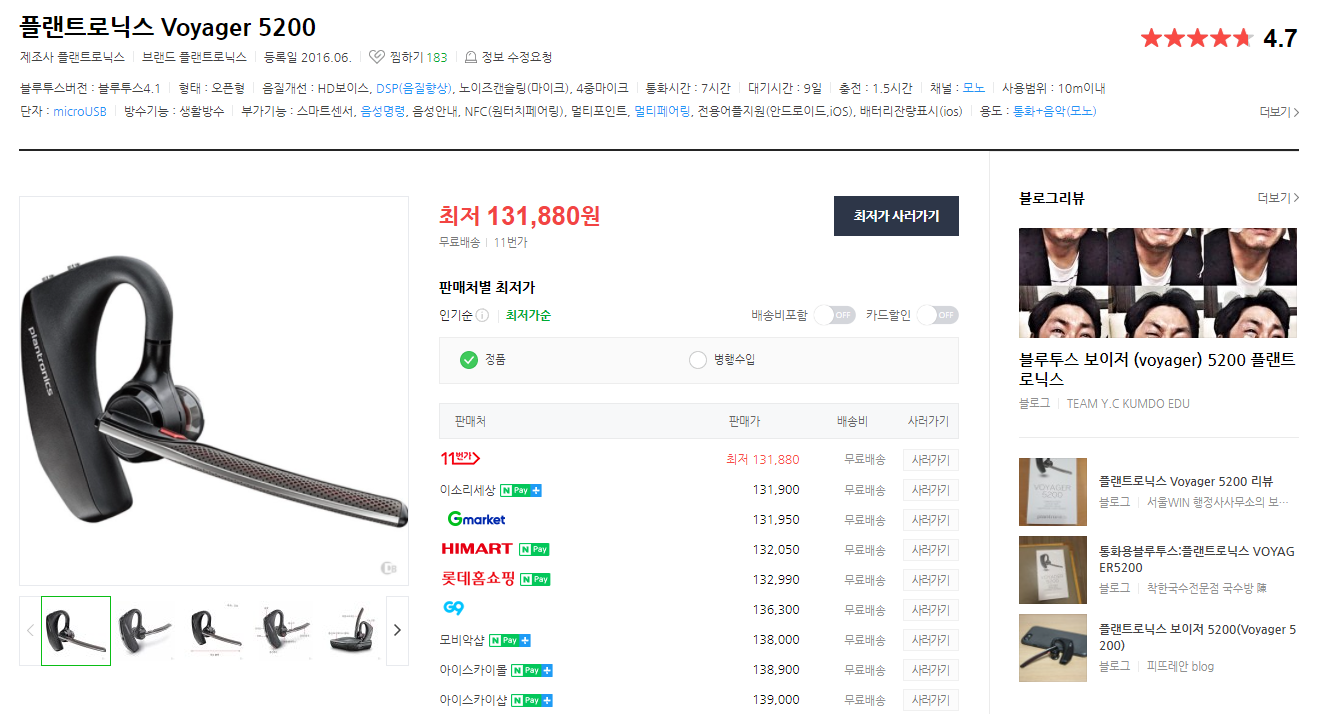Click N Pay badge next to 이소리세상

coord(521,490)
